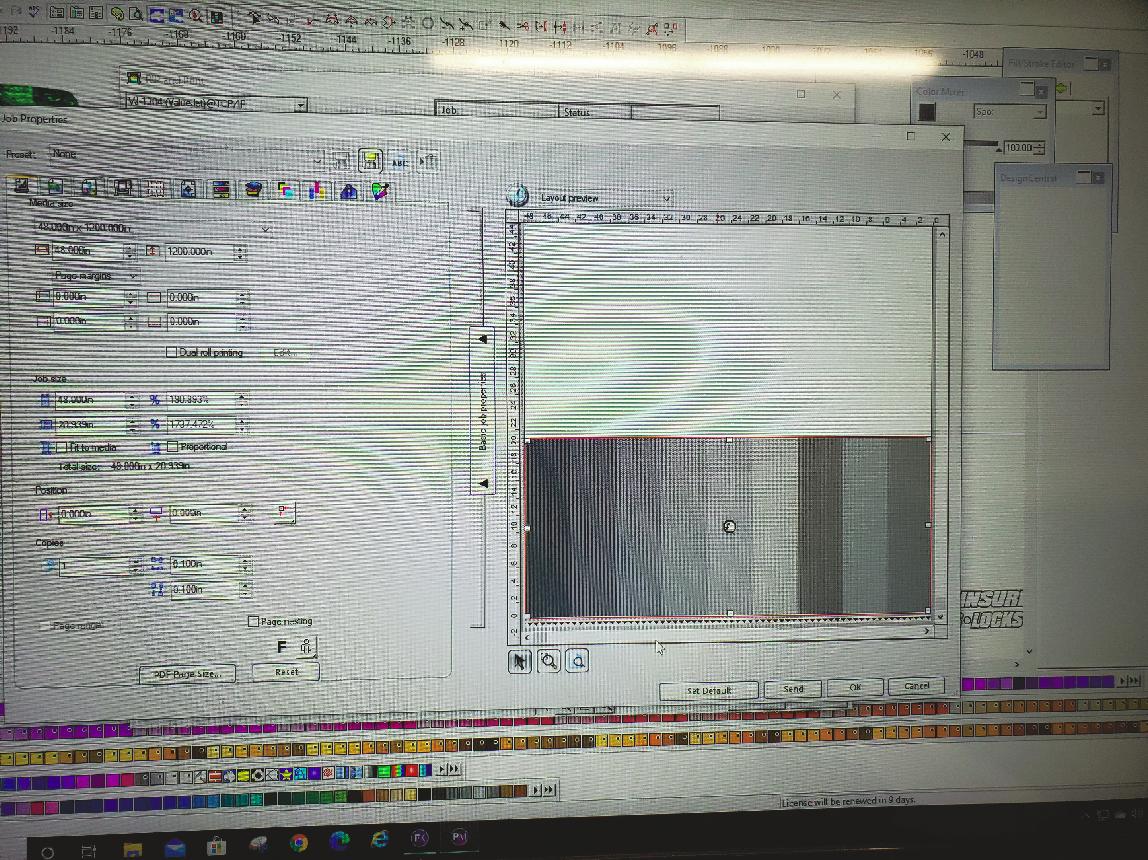The image size is (1148, 860).
Task: Click the palette scroll arrow beside the multicolor swatch row
Action: [441, 769]
